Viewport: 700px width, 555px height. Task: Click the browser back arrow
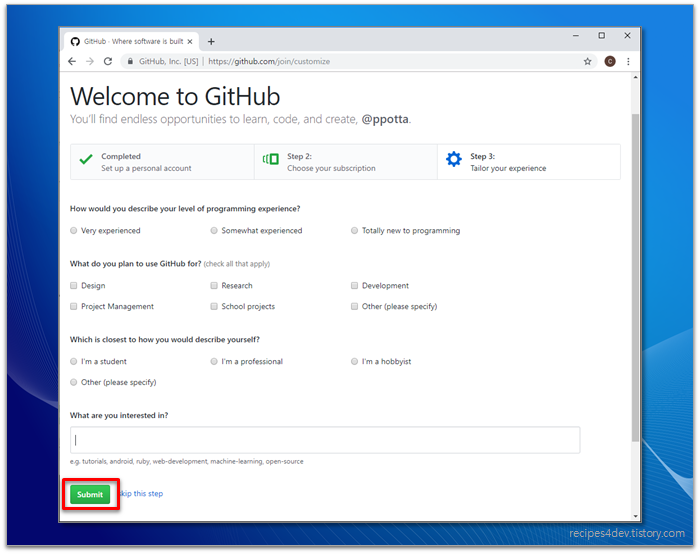pyautogui.click(x=72, y=61)
